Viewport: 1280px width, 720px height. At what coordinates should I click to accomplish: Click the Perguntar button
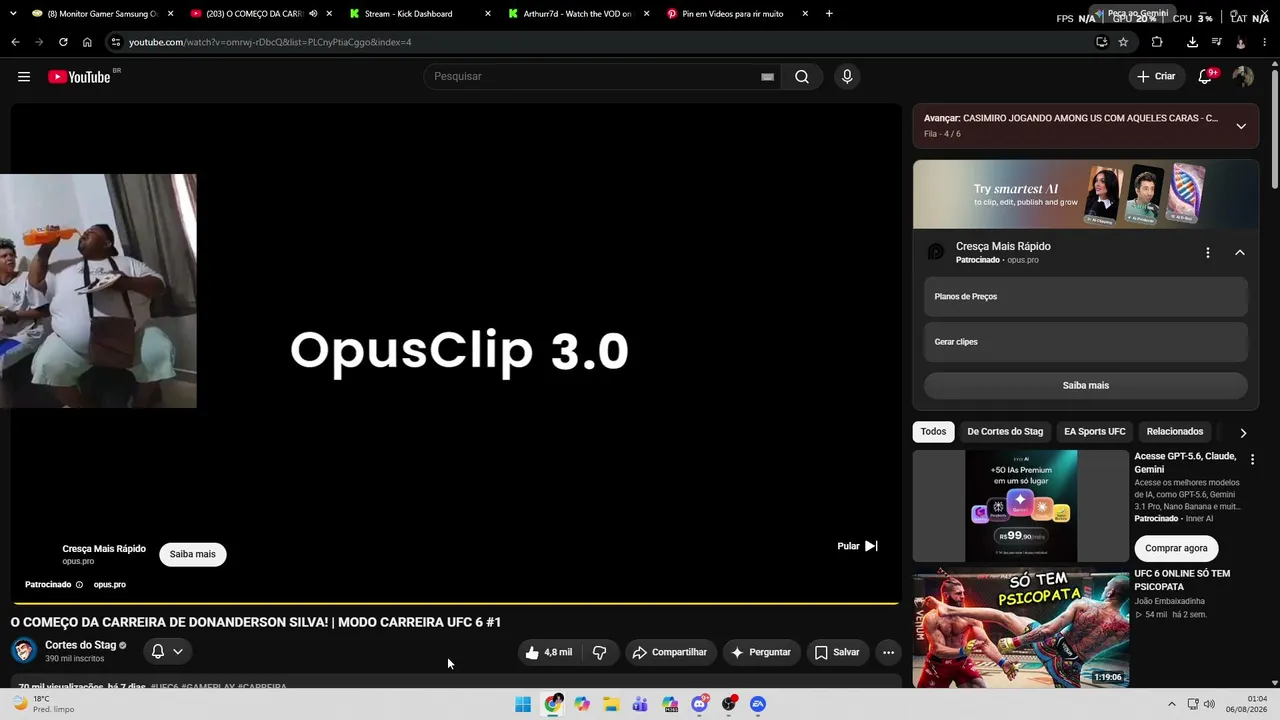tap(762, 652)
